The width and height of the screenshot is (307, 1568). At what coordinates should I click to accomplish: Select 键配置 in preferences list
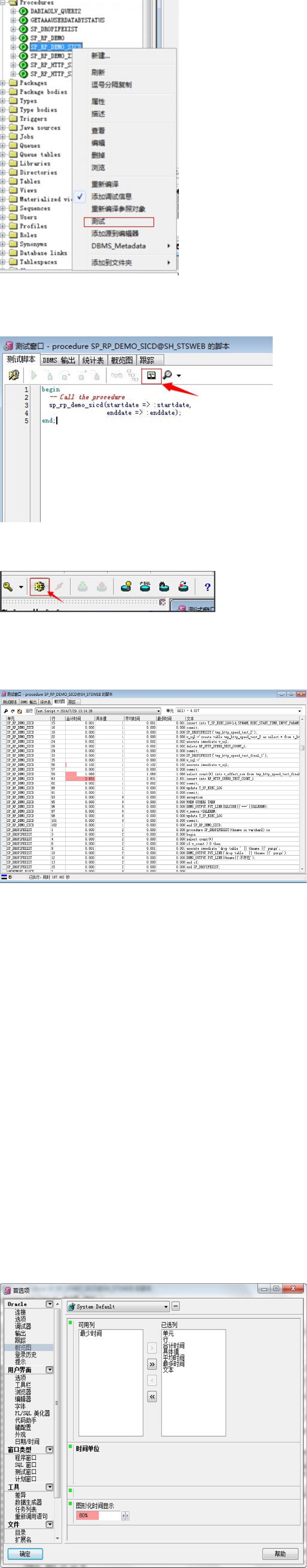(22, 1427)
